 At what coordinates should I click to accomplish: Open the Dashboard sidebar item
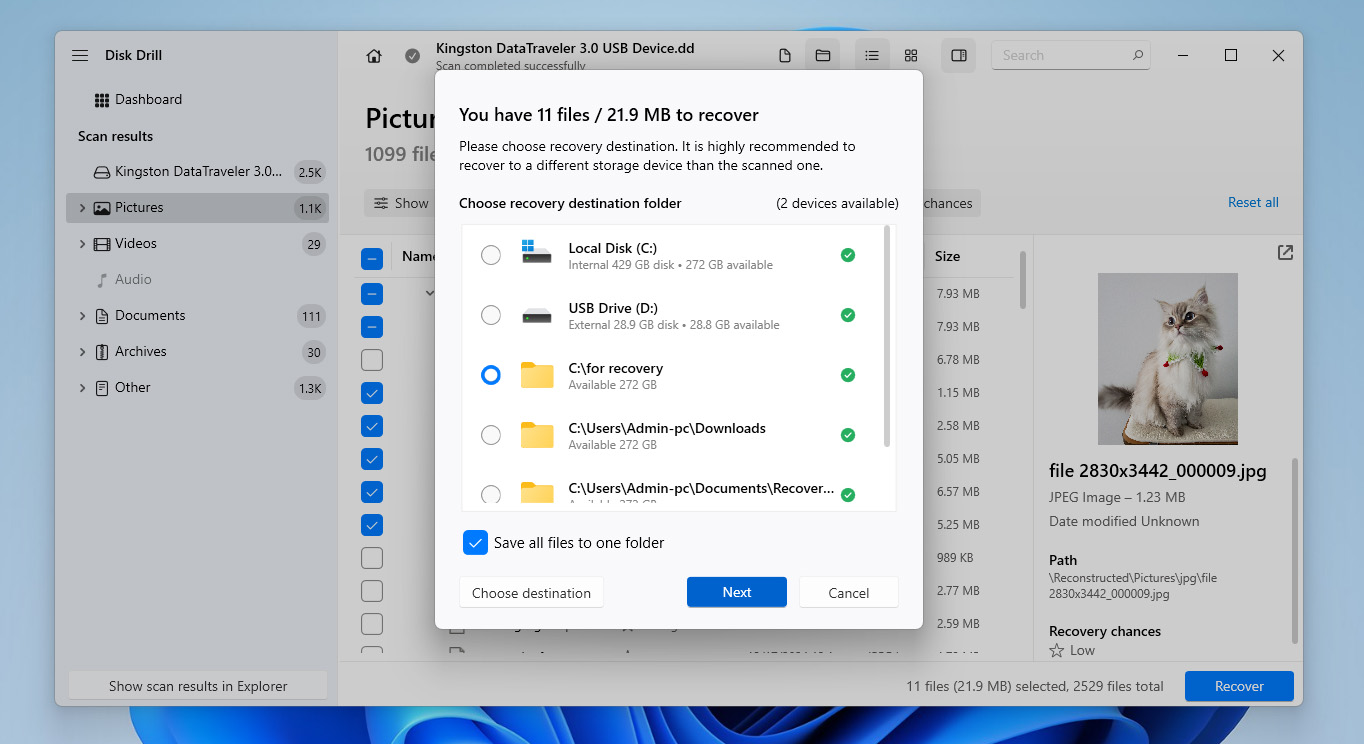point(197,100)
